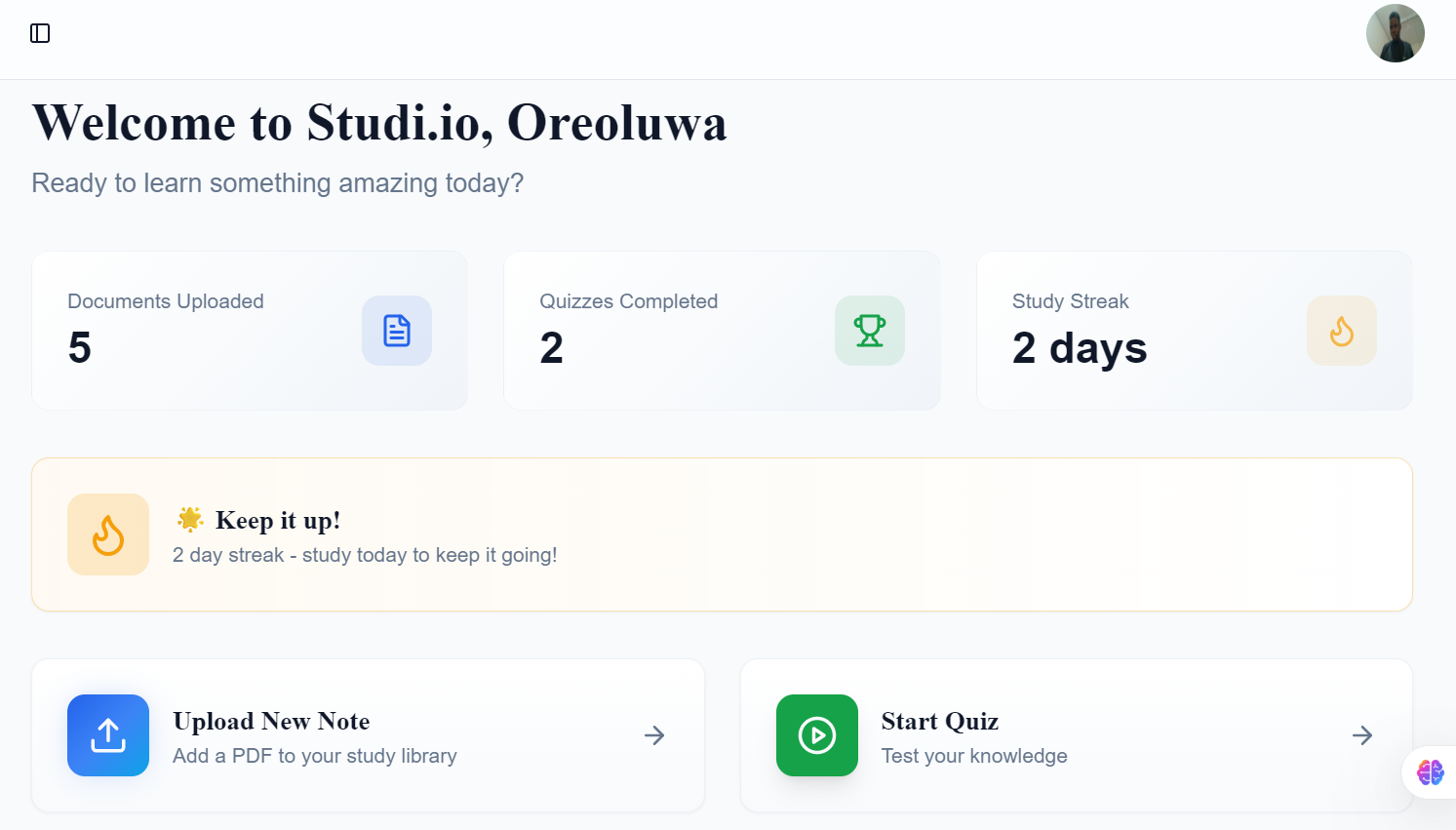Click the arrow on Start Quiz
The image size is (1456, 830).
pos(1362,735)
